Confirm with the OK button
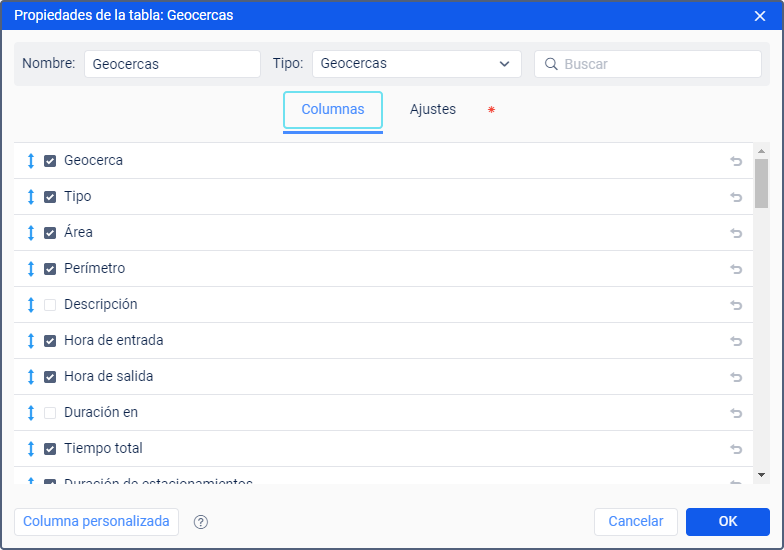The height and width of the screenshot is (550, 784). (728, 522)
